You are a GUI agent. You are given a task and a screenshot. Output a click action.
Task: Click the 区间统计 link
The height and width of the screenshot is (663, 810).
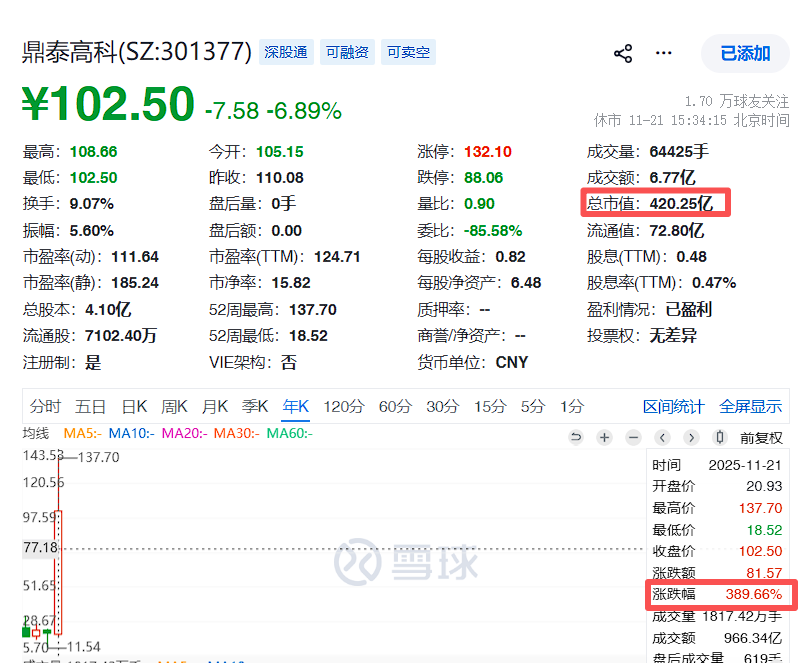674,407
